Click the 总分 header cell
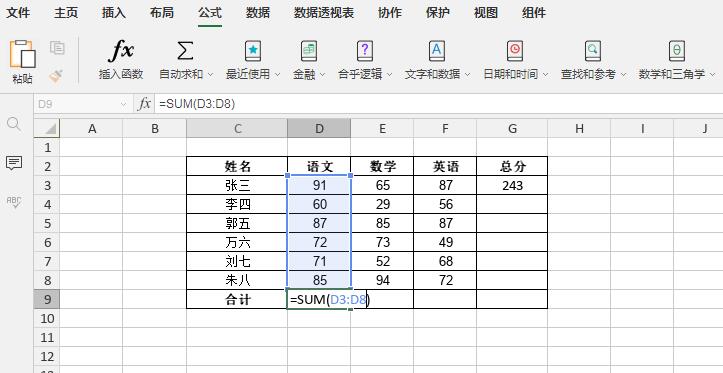 (x=512, y=166)
